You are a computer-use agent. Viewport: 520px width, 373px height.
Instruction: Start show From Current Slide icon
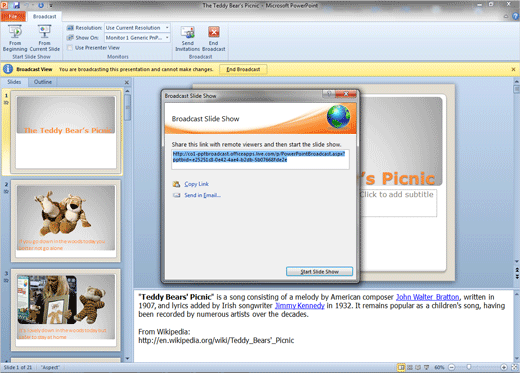tap(44, 32)
